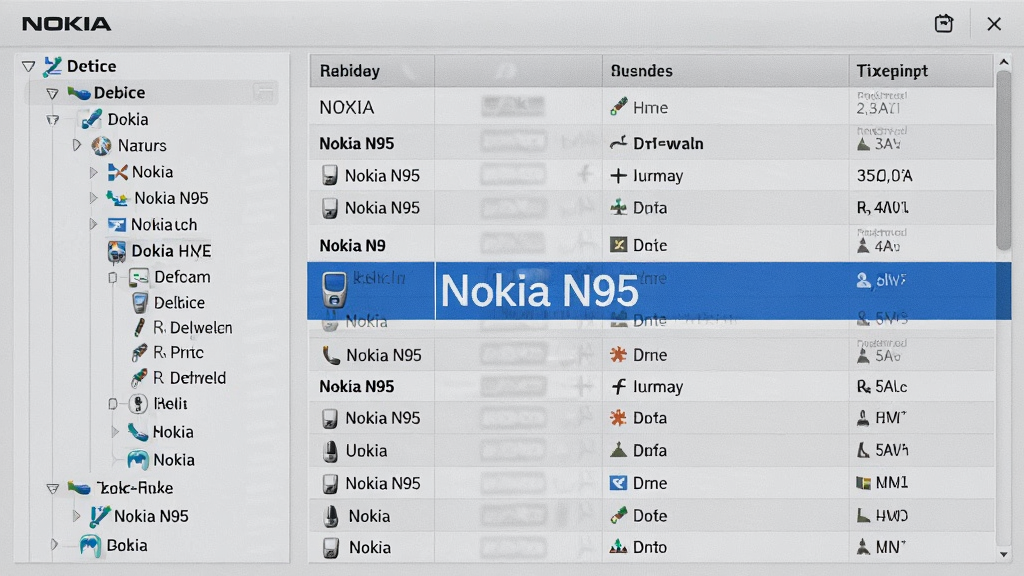Collapse the Detice root node

(x=28, y=66)
